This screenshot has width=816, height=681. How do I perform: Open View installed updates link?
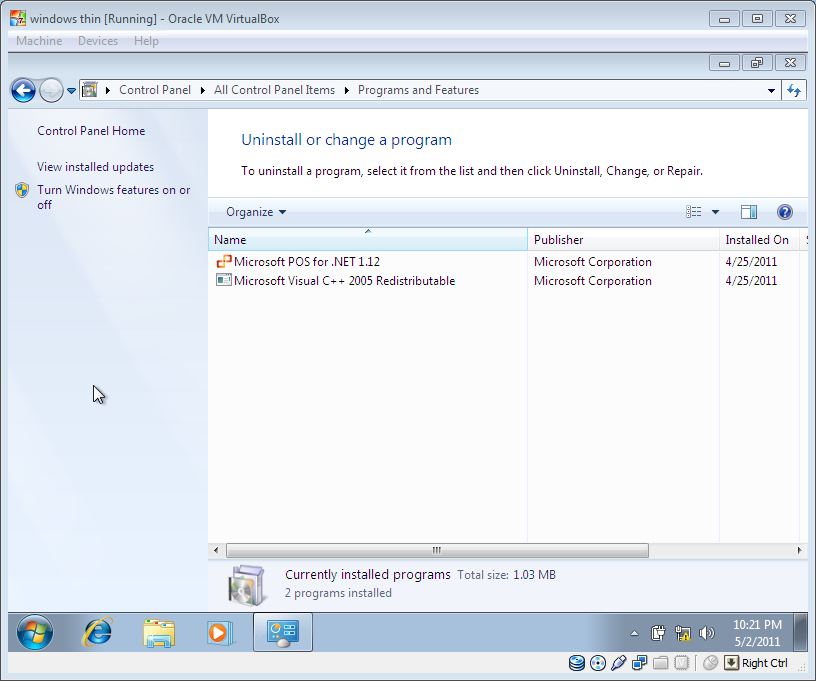point(95,166)
